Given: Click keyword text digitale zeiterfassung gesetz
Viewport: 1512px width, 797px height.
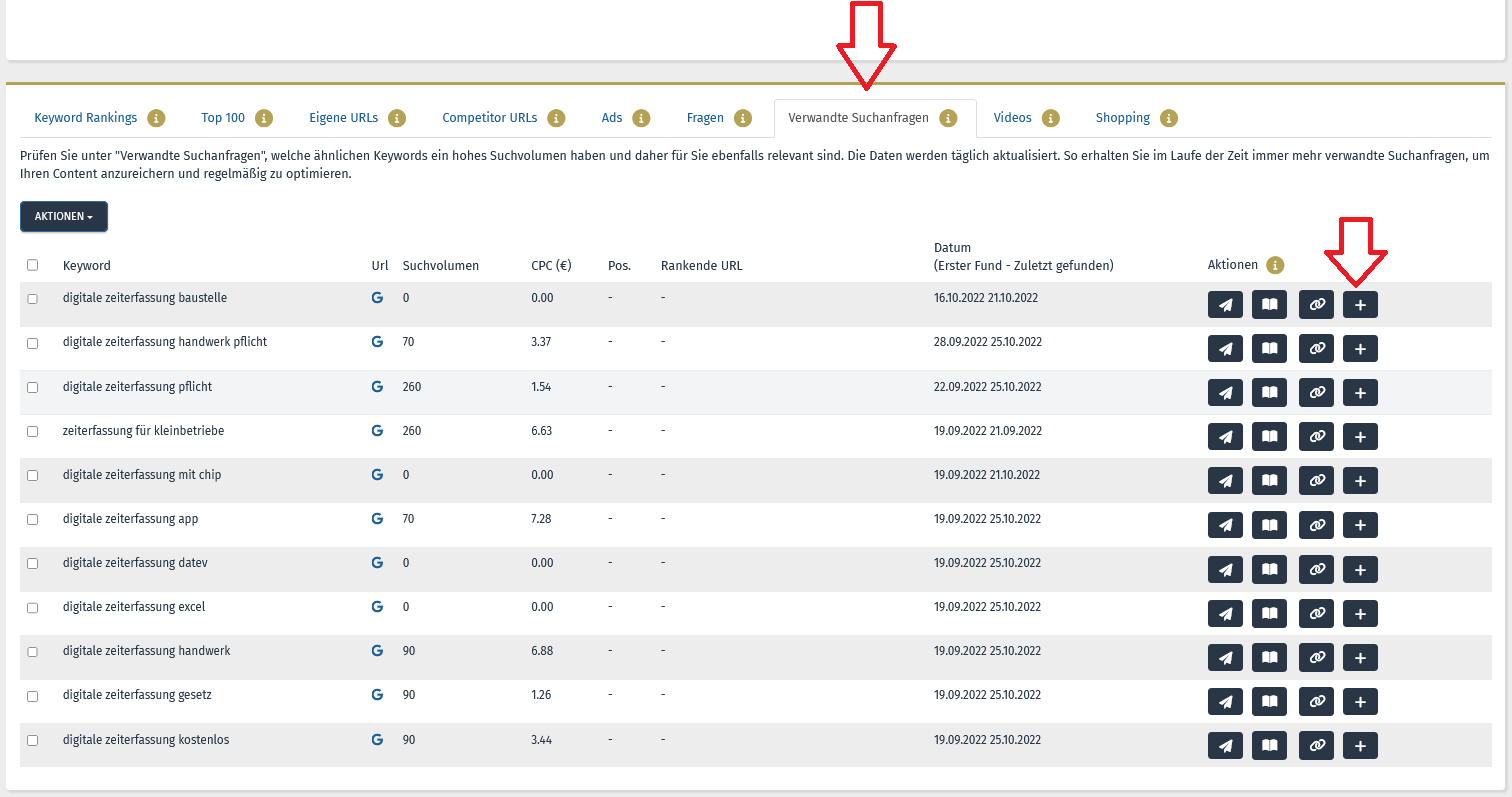Looking at the screenshot, I should (x=137, y=695).
